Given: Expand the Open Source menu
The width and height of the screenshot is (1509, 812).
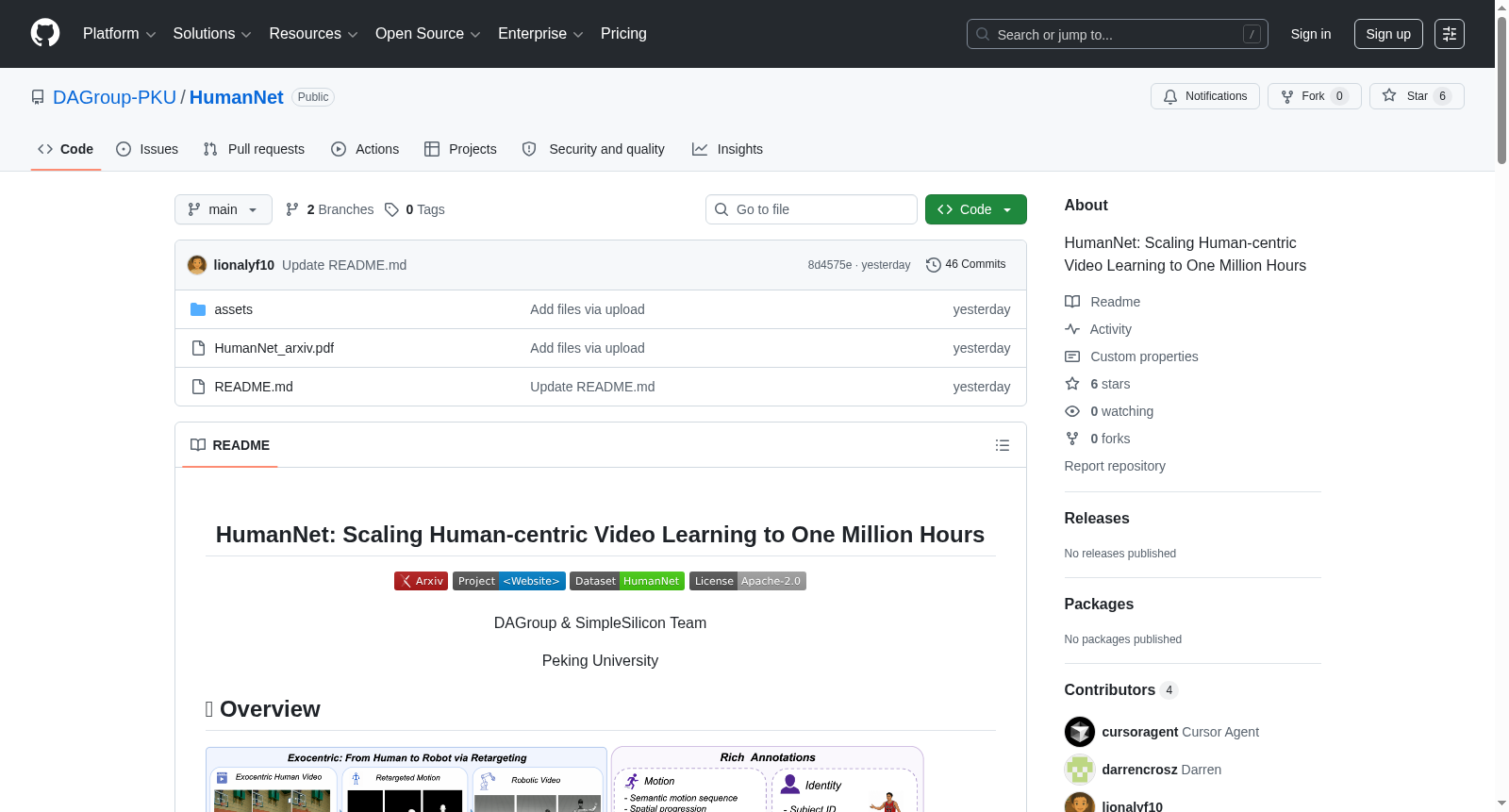Looking at the screenshot, I should pos(428,34).
